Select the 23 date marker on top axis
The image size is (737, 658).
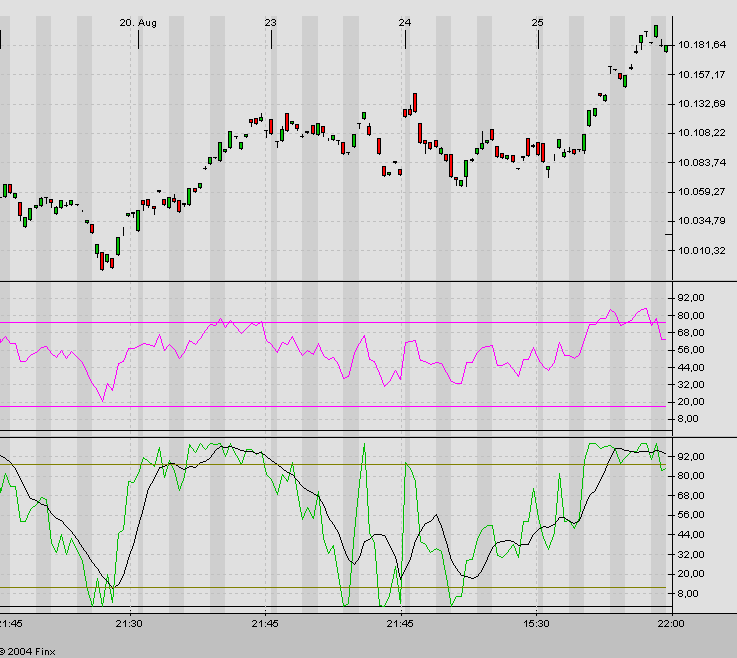[x=270, y=22]
